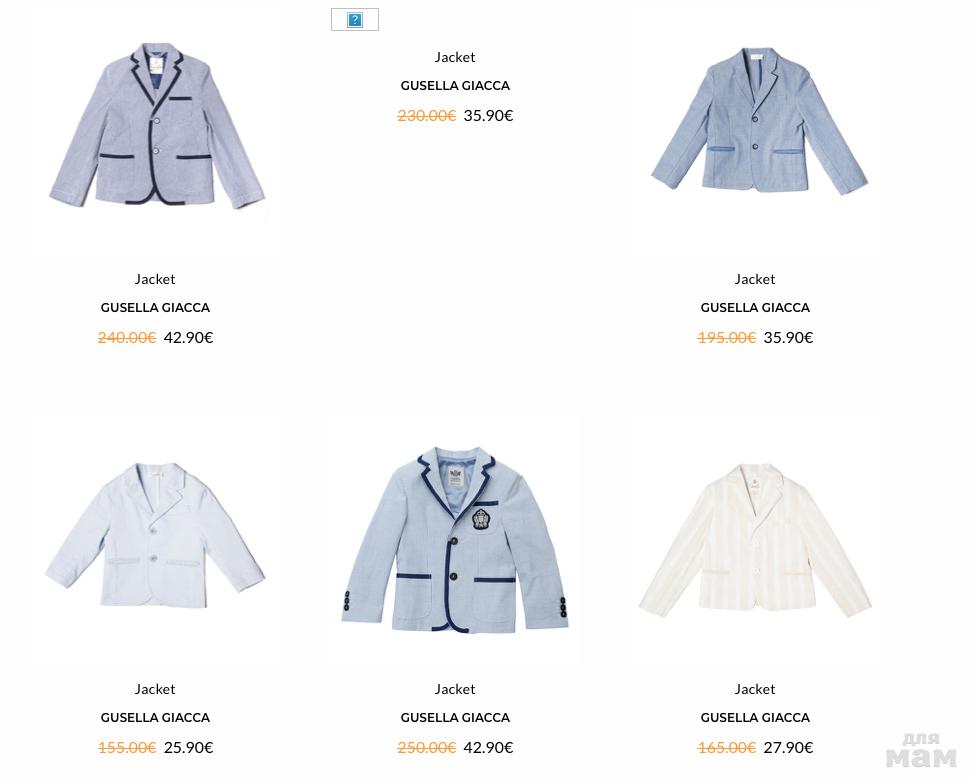Click the Jacket label above 155.00€ item
This screenshot has height=782, width=972.
[x=155, y=689]
